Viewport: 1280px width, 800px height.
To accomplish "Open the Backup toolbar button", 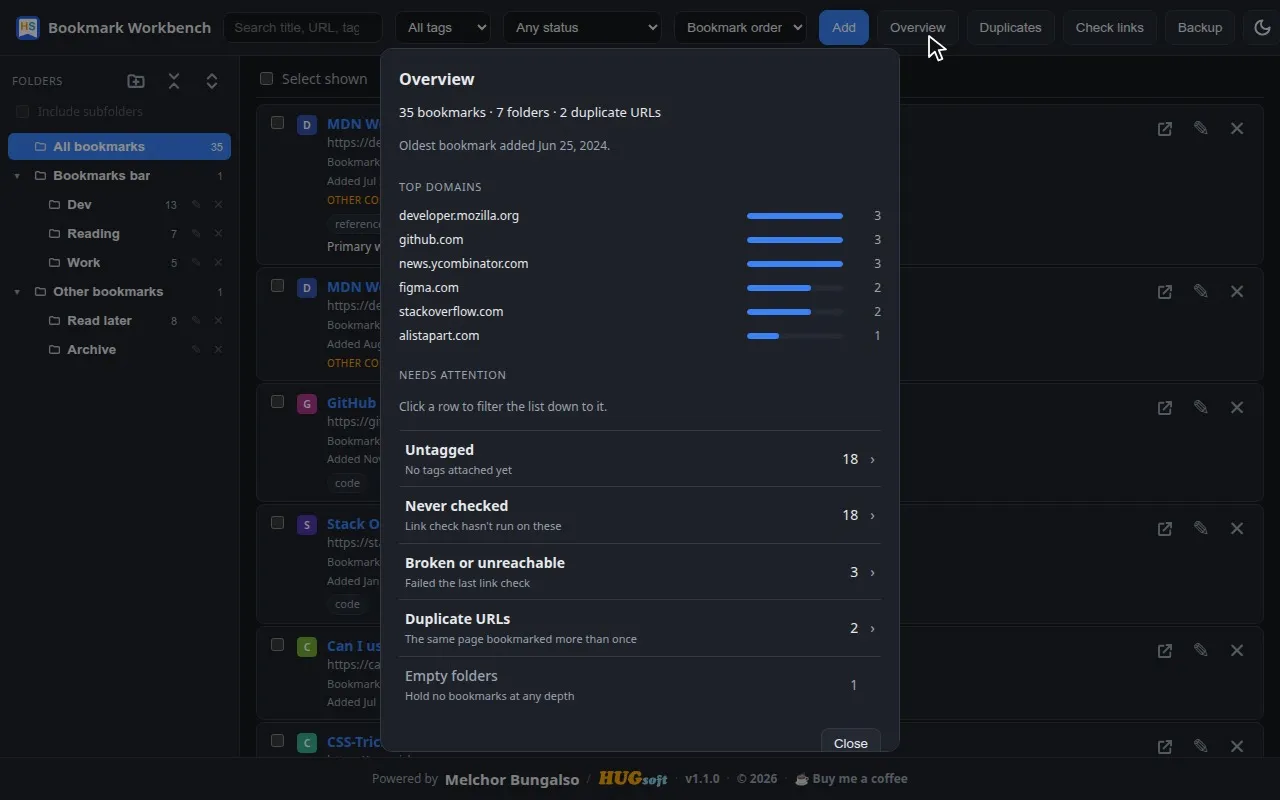I will (x=1200, y=27).
